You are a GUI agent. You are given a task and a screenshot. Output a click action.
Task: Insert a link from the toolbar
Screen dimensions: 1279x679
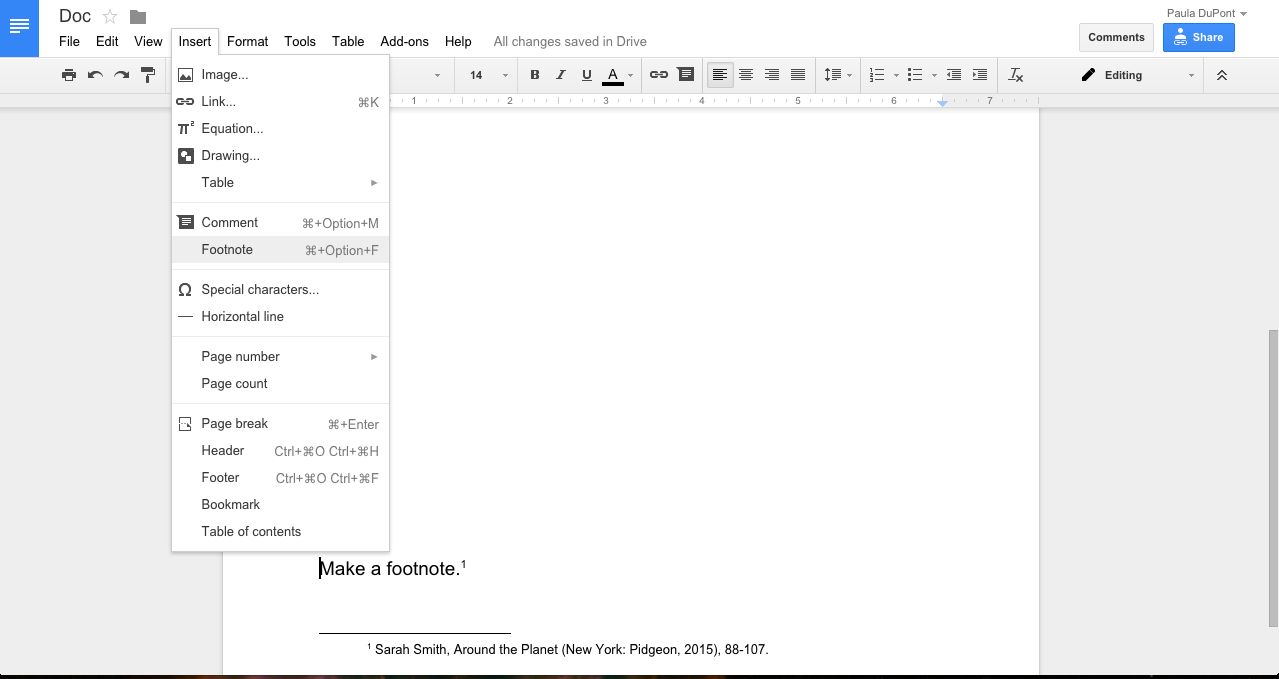tap(658, 74)
